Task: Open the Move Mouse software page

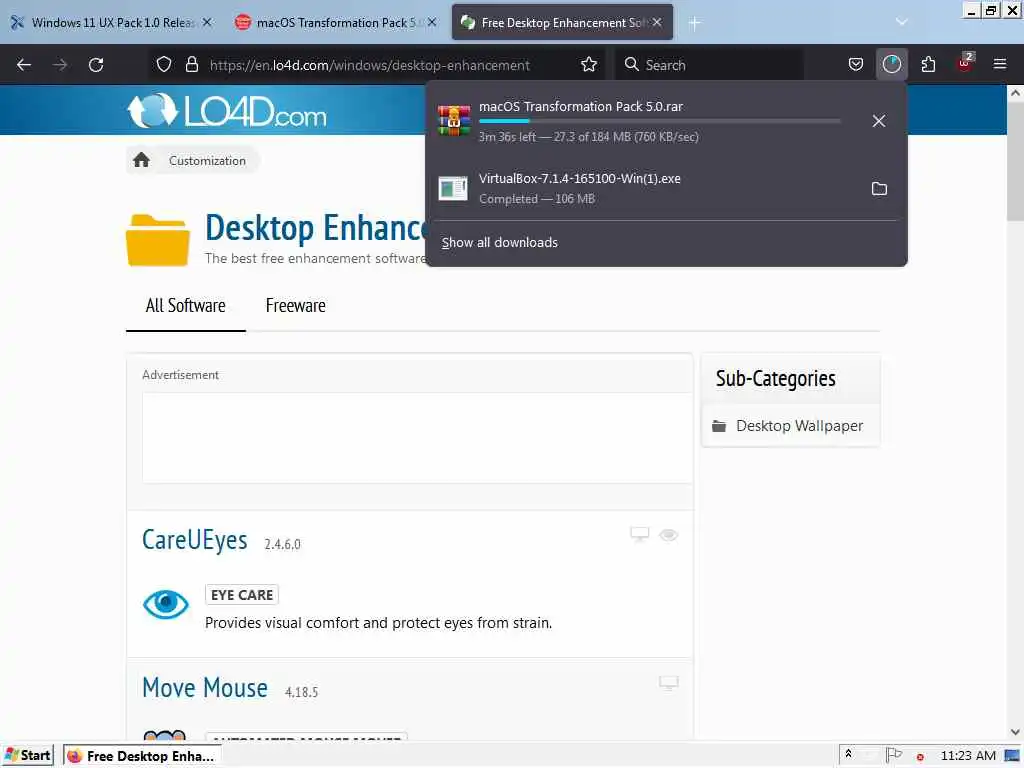Action: point(205,688)
